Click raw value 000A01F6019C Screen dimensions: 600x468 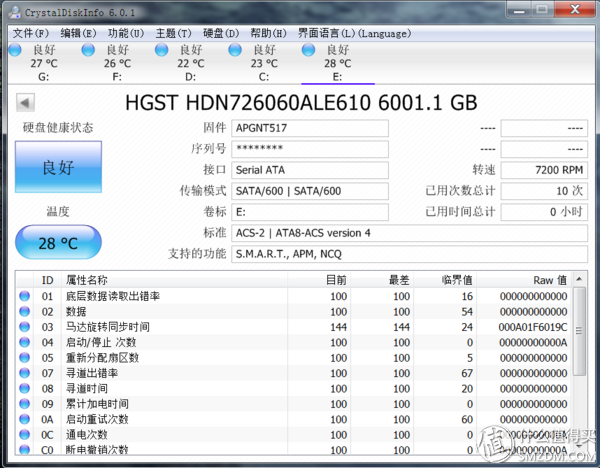[x=533, y=327]
